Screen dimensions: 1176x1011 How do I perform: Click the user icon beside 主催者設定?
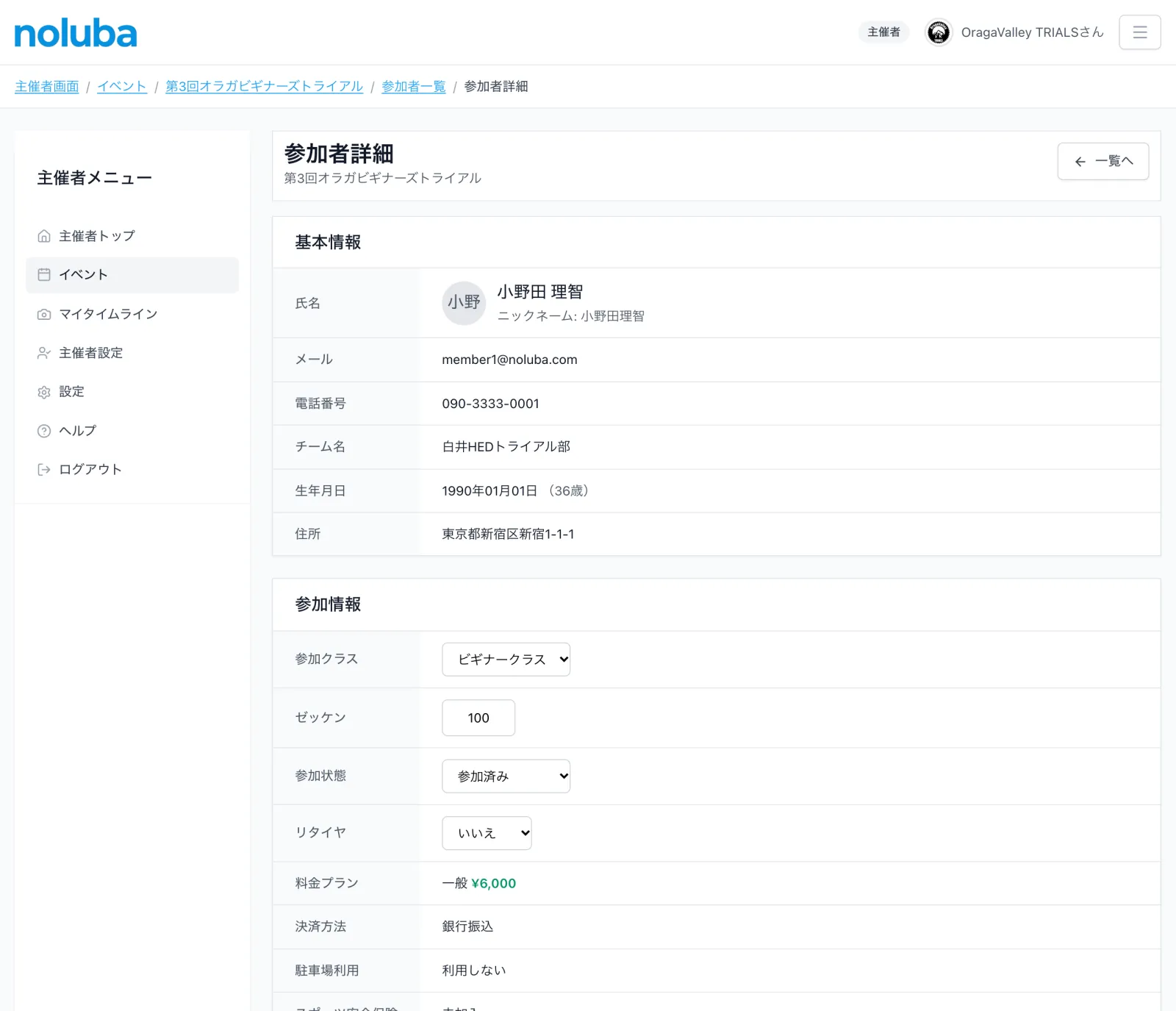pyautogui.click(x=44, y=353)
